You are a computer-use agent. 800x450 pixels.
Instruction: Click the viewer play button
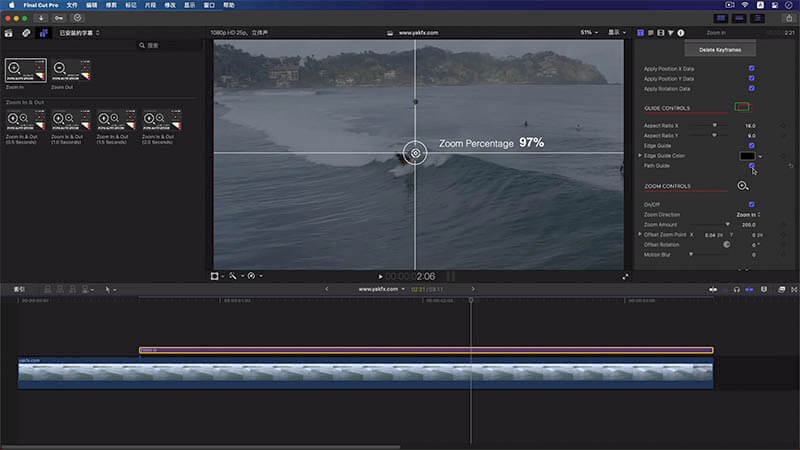click(380, 276)
